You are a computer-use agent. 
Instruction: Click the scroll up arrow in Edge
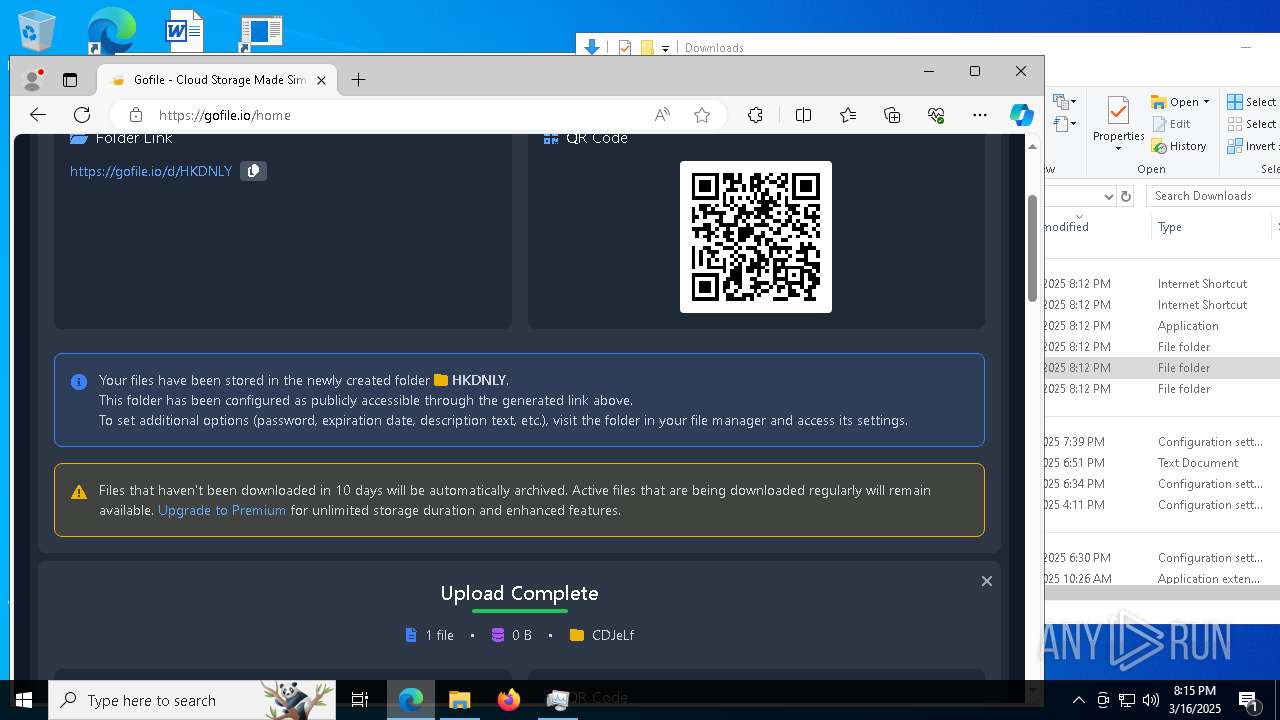point(1032,146)
